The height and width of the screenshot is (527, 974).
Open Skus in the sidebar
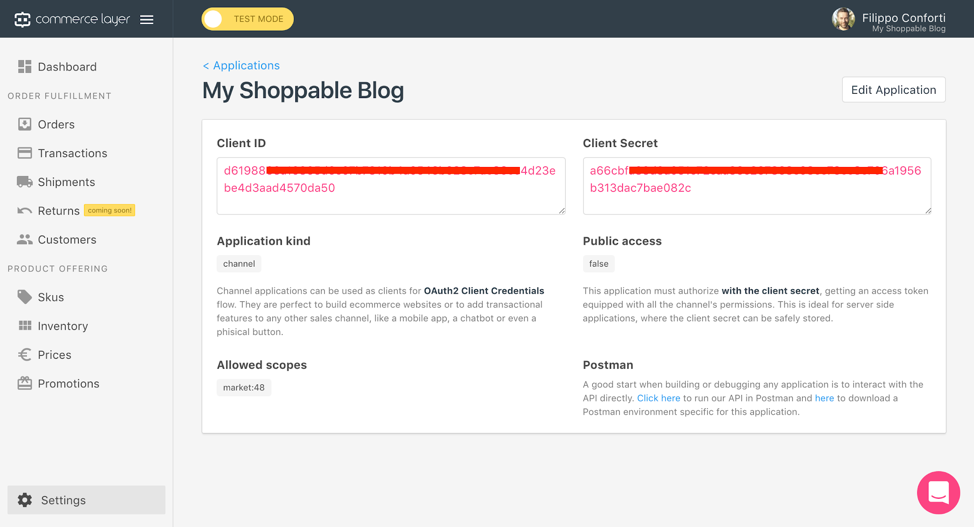click(x=51, y=297)
